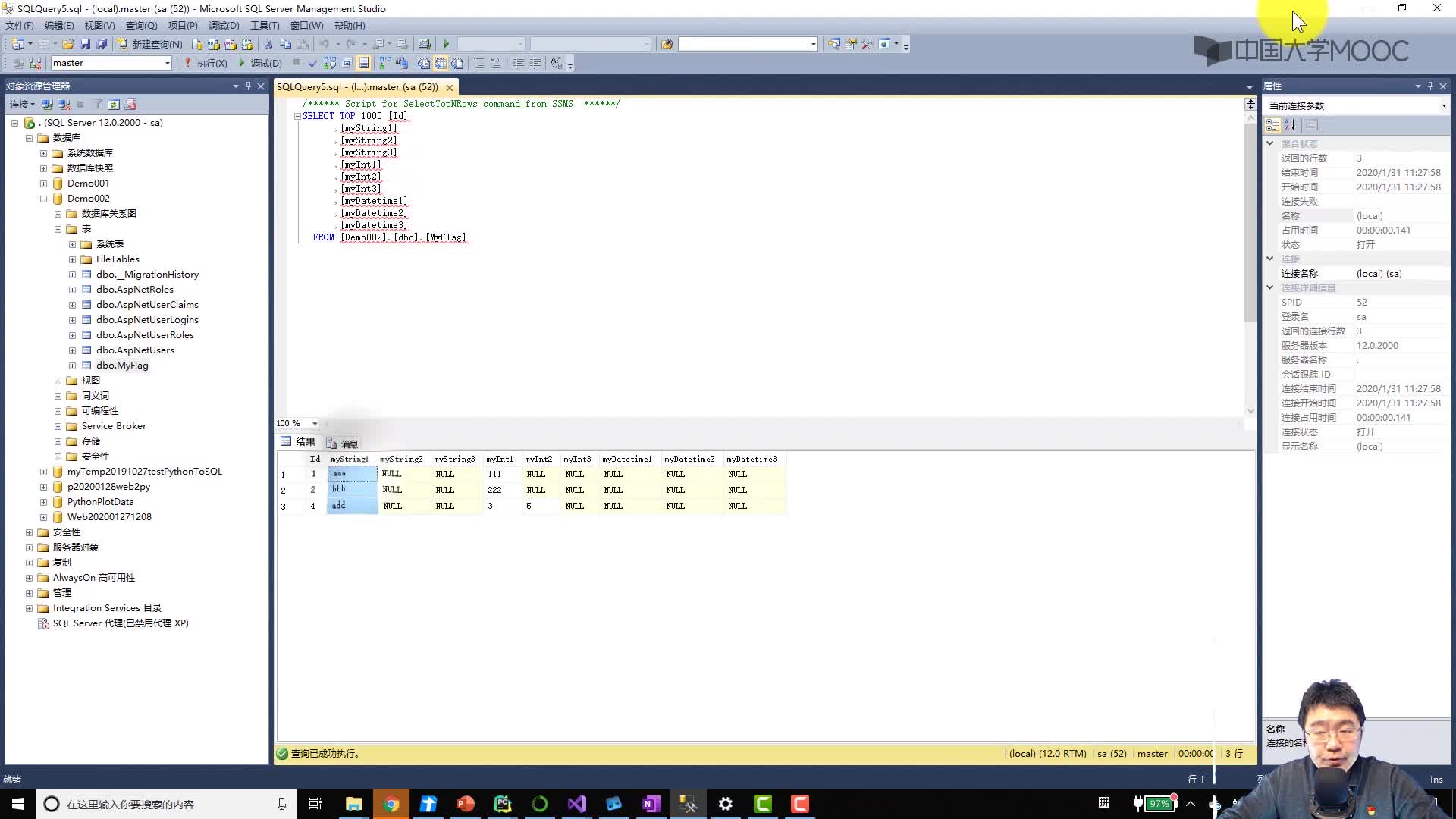This screenshot has height=819, width=1456.
Task: Open the 帮助(H) menu
Action: 350,25
